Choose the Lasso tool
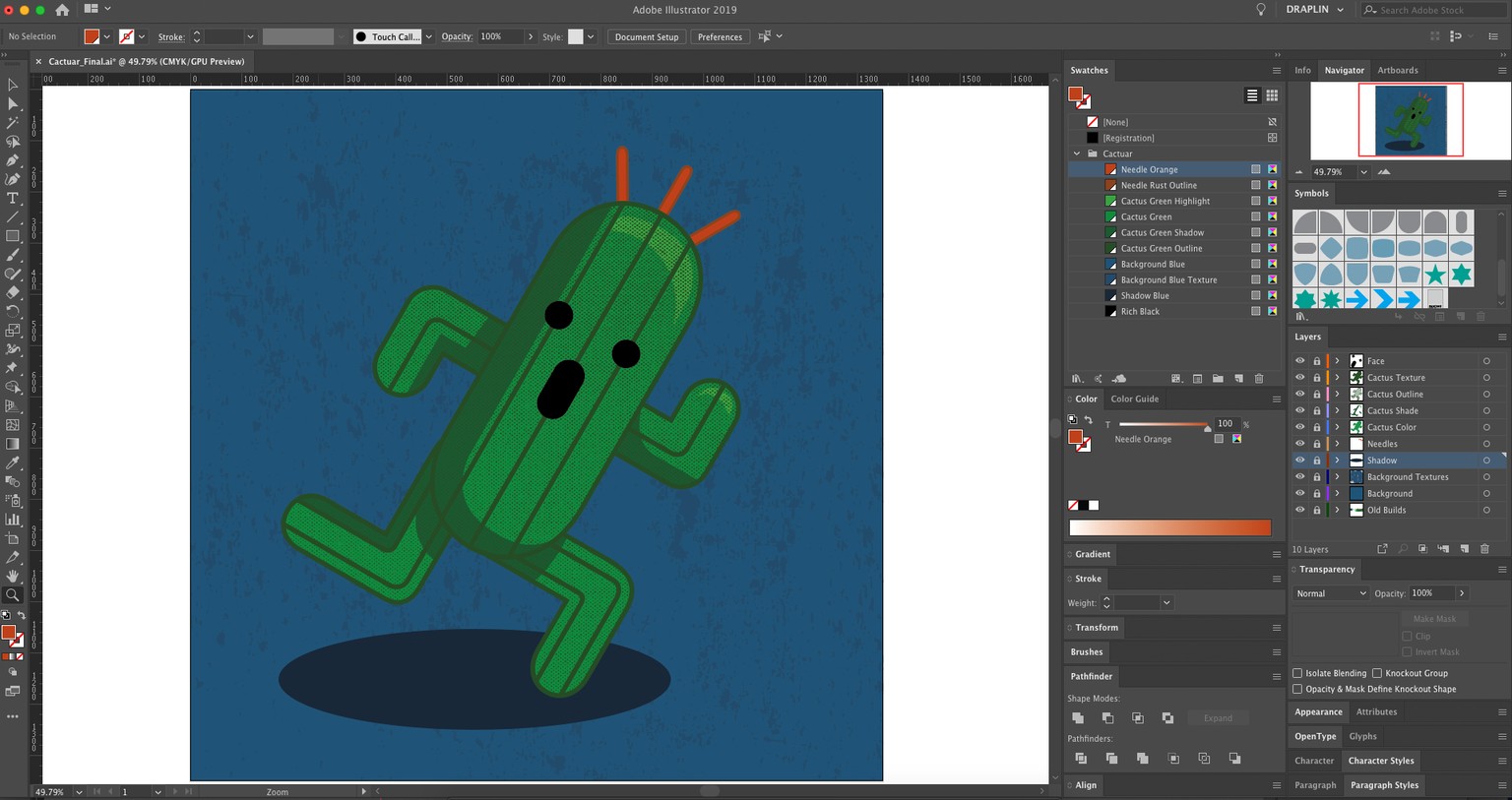Image resolution: width=1512 pixels, height=800 pixels. point(13,142)
